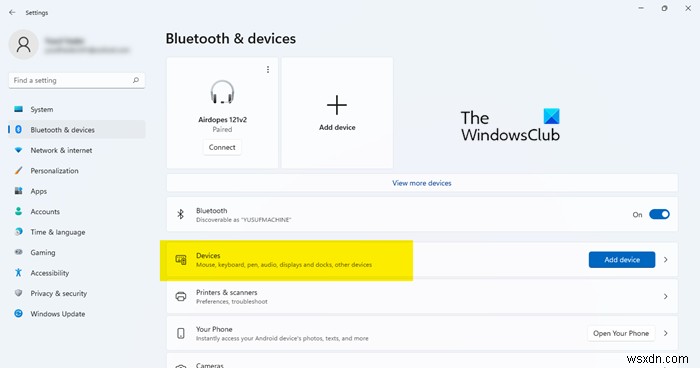Open the Apps settings page
The height and width of the screenshot is (369, 700).
click(x=77, y=191)
